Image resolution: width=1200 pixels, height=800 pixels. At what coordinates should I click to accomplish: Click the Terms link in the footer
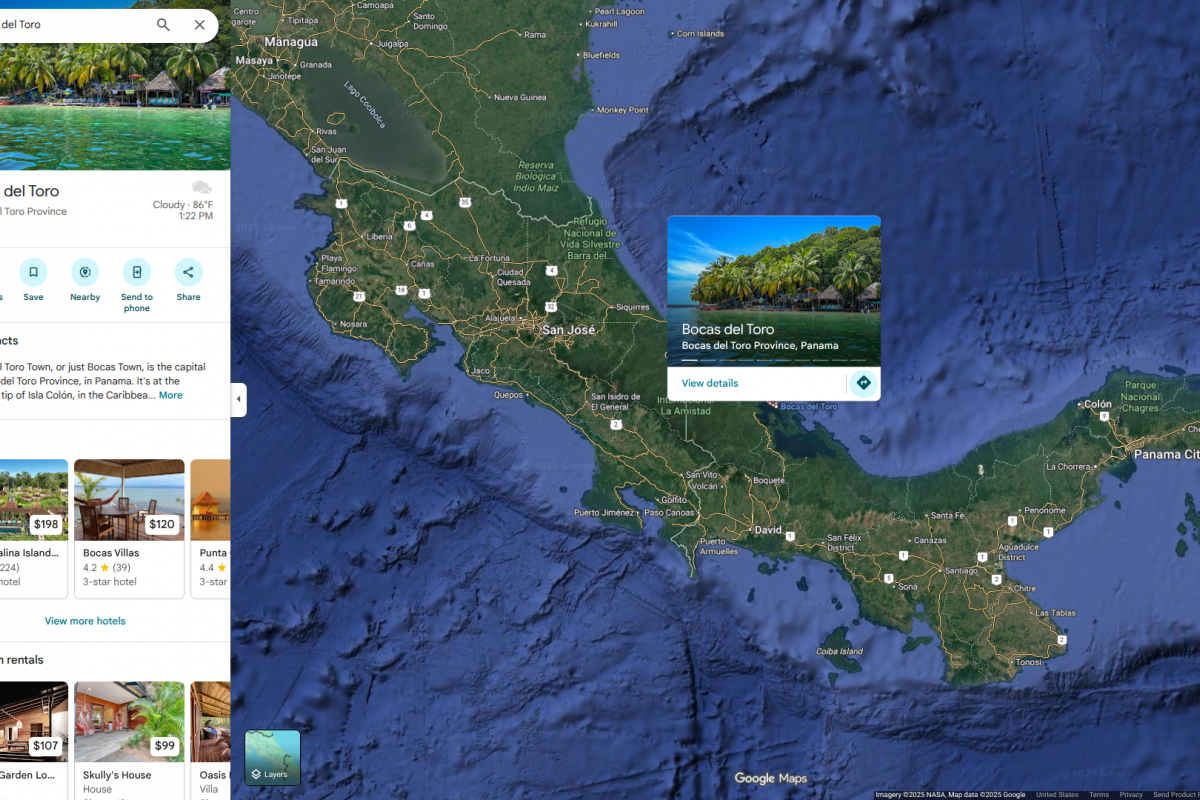tap(1099, 795)
